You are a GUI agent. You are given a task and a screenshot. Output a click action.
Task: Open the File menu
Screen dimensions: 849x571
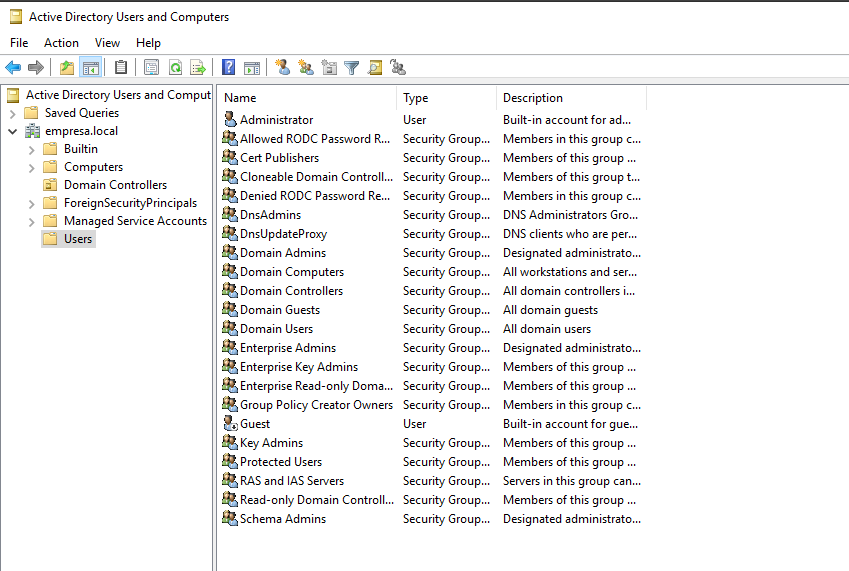[19, 43]
